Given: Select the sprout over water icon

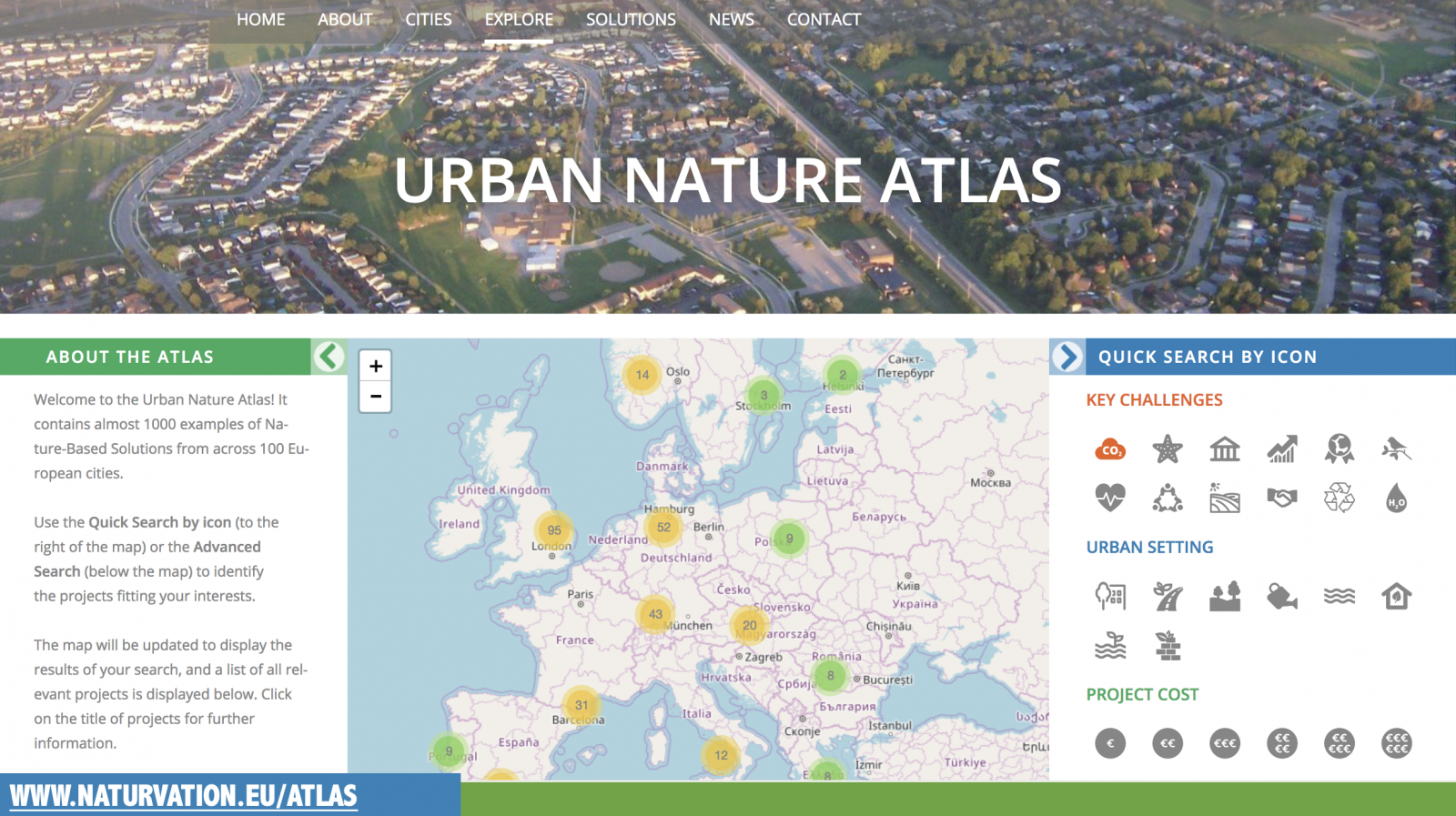Looking at the screenshot, I should tap(1110, 646).
